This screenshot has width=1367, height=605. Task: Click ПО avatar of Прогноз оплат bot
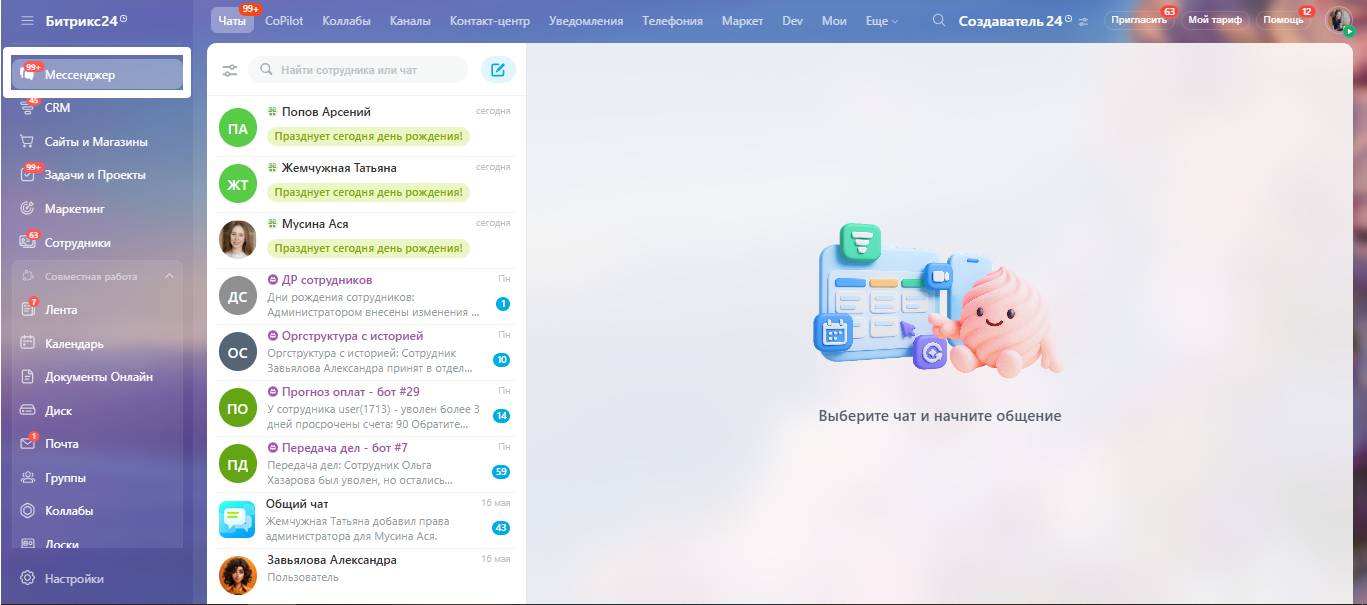tap(237, 408)
